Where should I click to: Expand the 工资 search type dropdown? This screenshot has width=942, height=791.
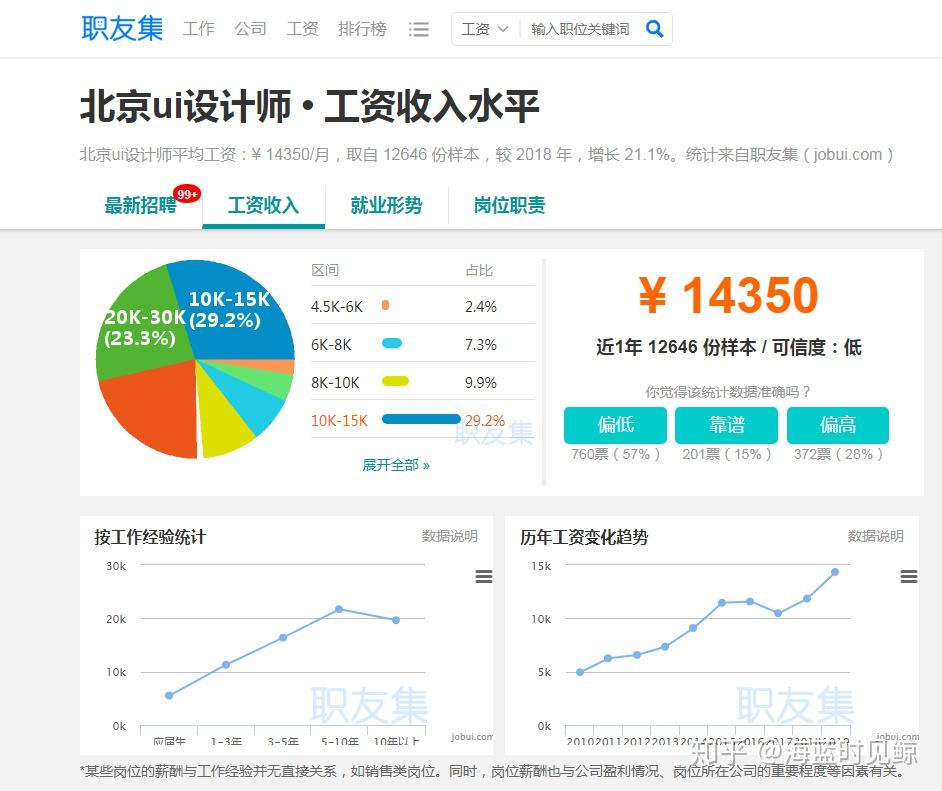pos(485,29)
